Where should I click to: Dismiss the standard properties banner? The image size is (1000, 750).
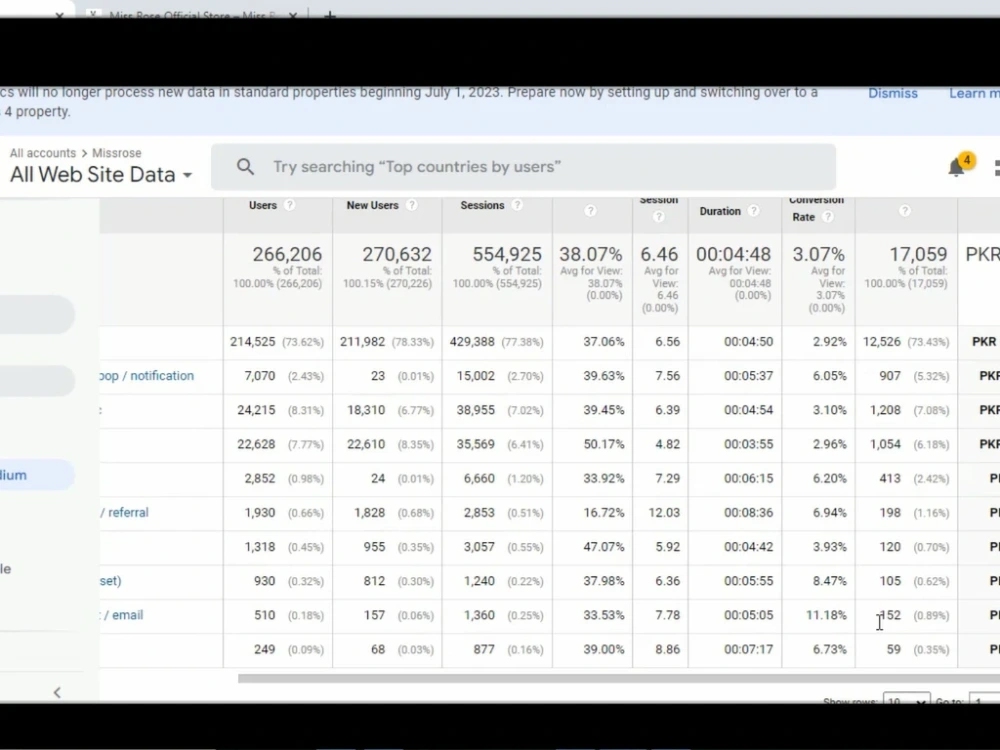pos(893,93)
